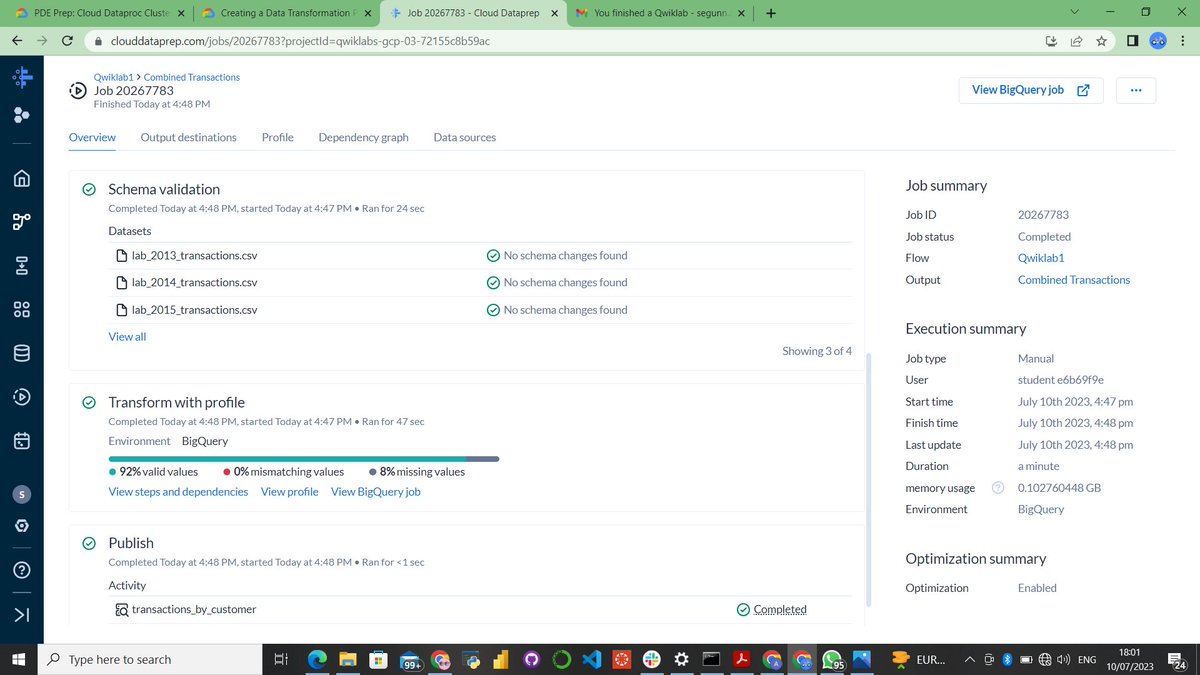Click the Combined Transactions breadcrumb link
The height and width of the screenshot is (675, 1200).
pos(192,77)
